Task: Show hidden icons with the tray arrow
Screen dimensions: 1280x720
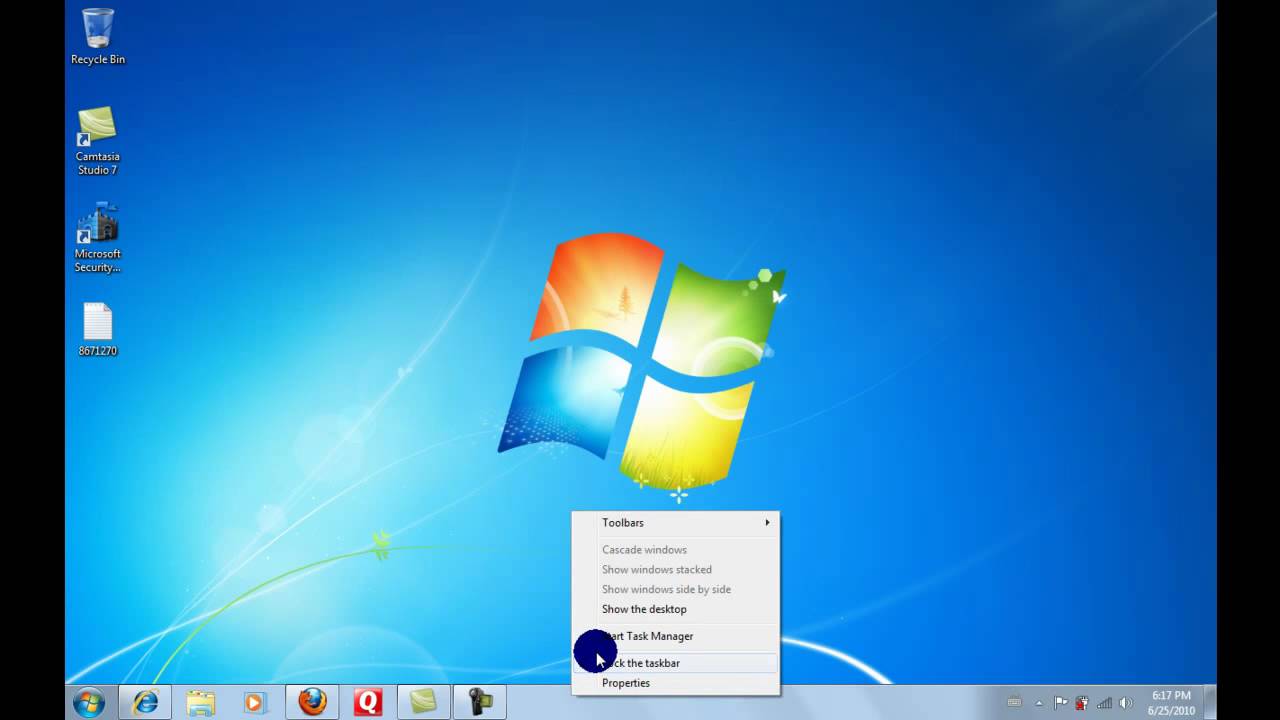Action: coord(1038,703)
